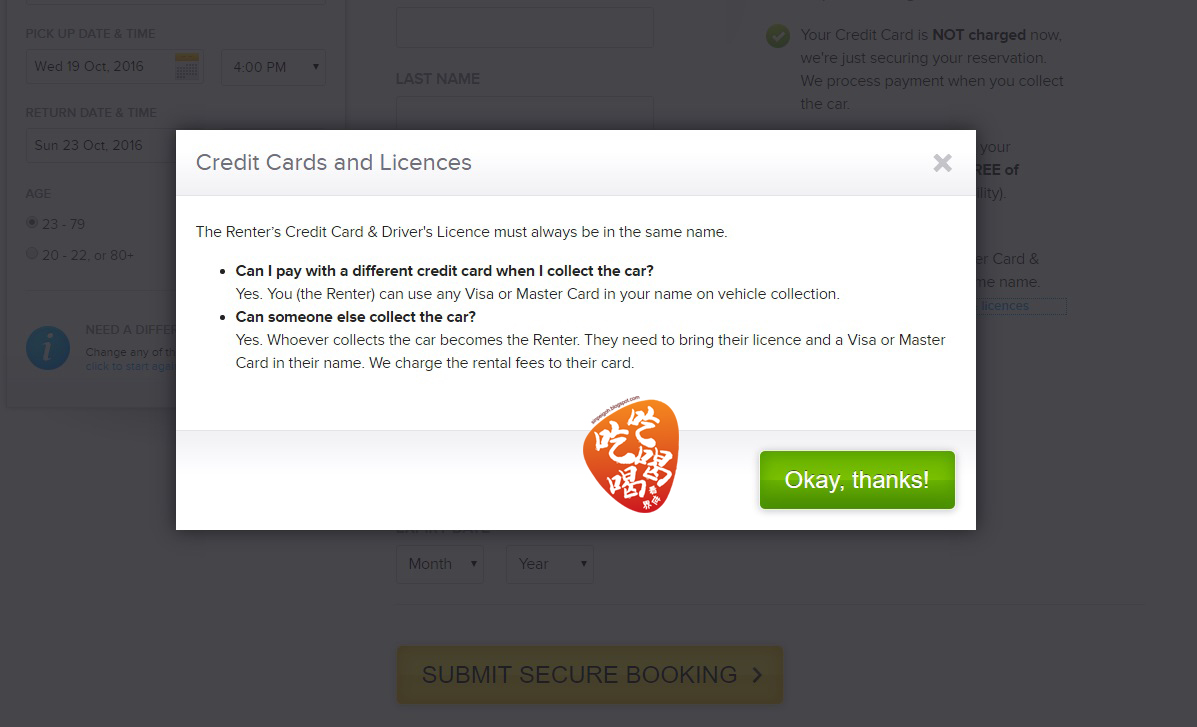This screenshot has height=727, width=1197.
Task: Click the "Credit Cards and Licences" dialog title
Action: pyautogui.click(x=333, y=163)
